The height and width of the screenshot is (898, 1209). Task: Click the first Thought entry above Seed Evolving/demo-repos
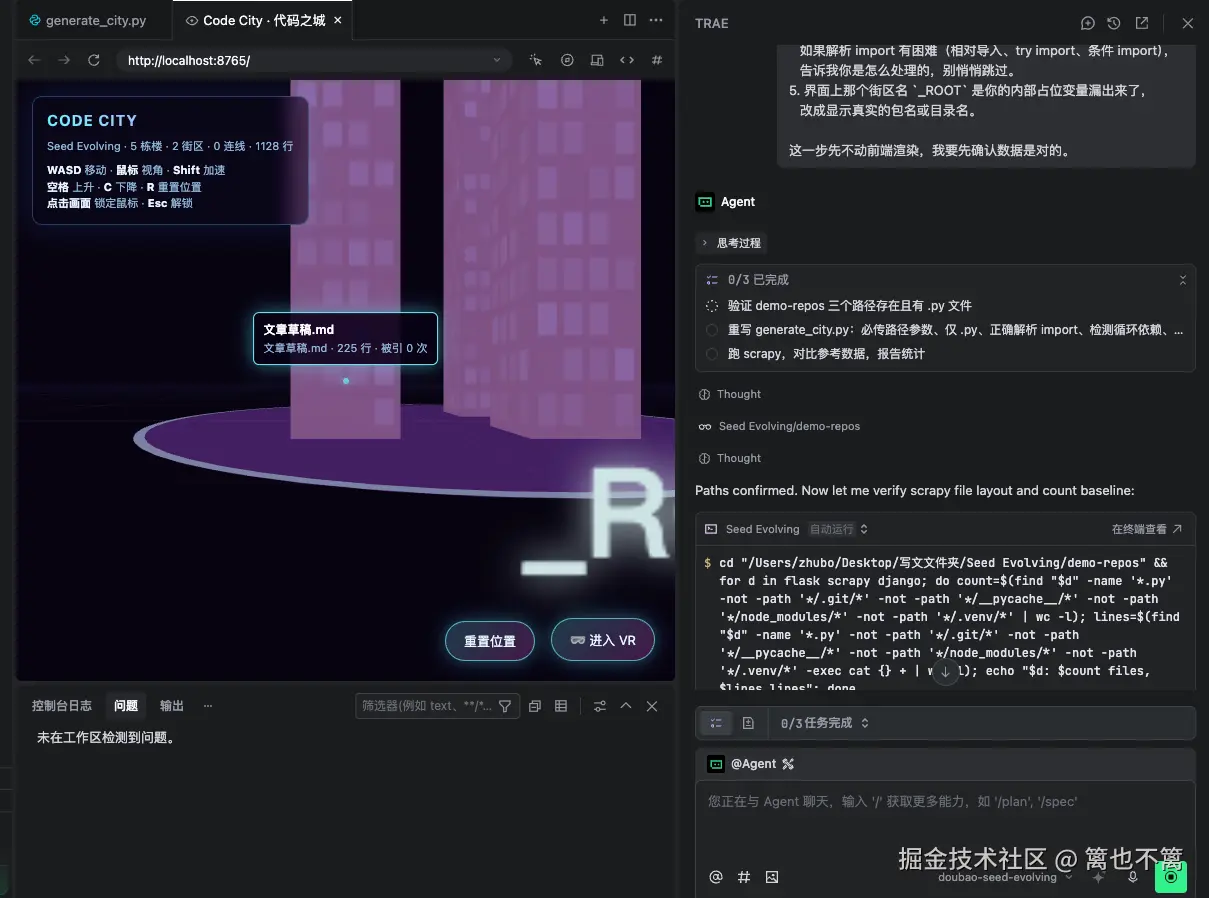730,394
